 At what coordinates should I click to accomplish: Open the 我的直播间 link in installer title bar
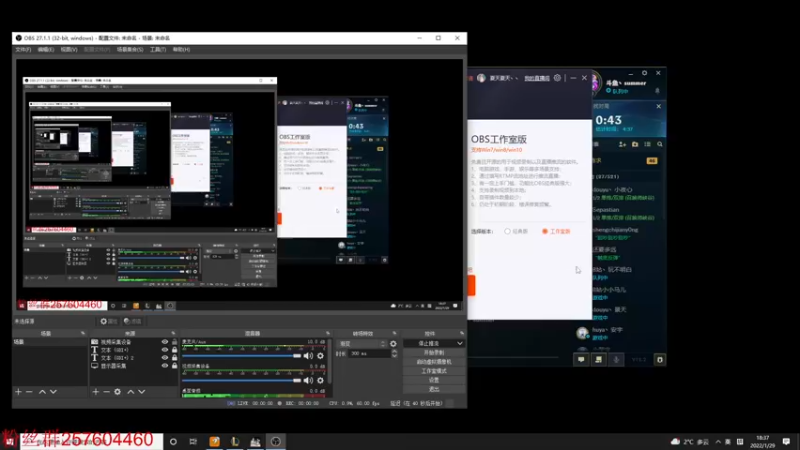pos(537,78)
